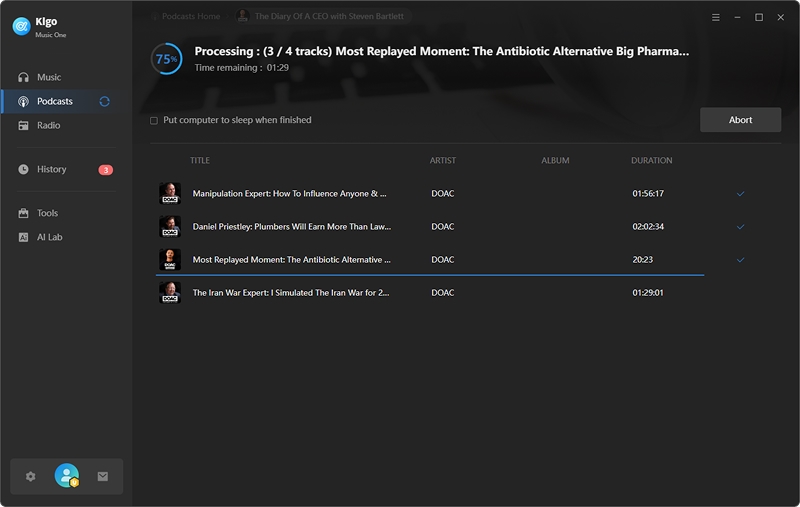Click the Time remaining 01:29 text
The height and width of the screenshot is (507, 800).
241,68
